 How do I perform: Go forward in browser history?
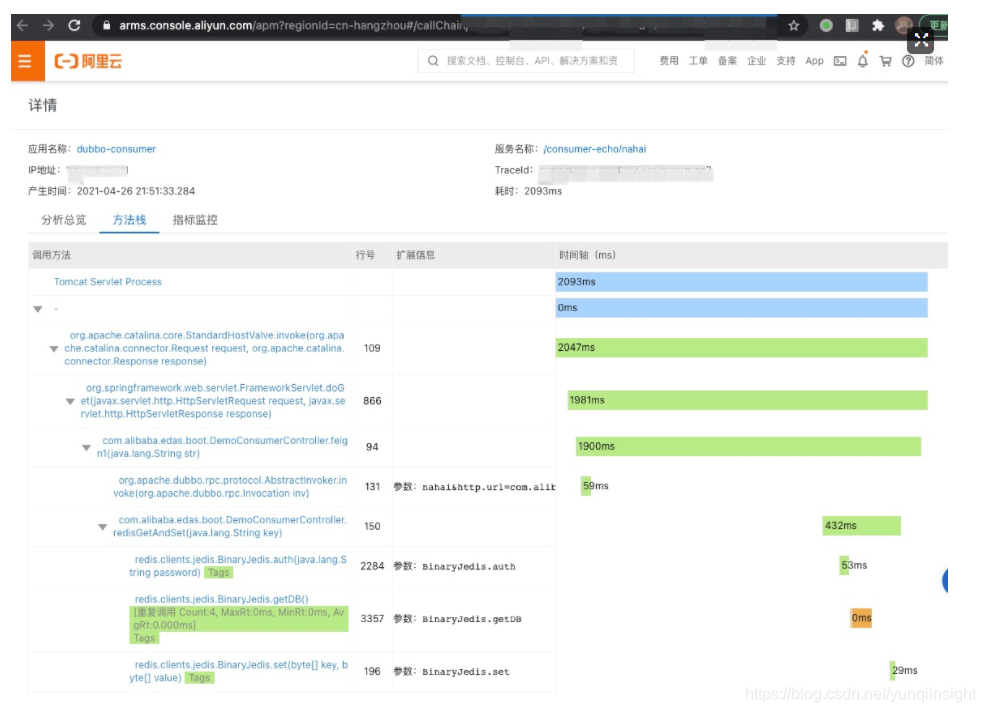coord(48,25)
